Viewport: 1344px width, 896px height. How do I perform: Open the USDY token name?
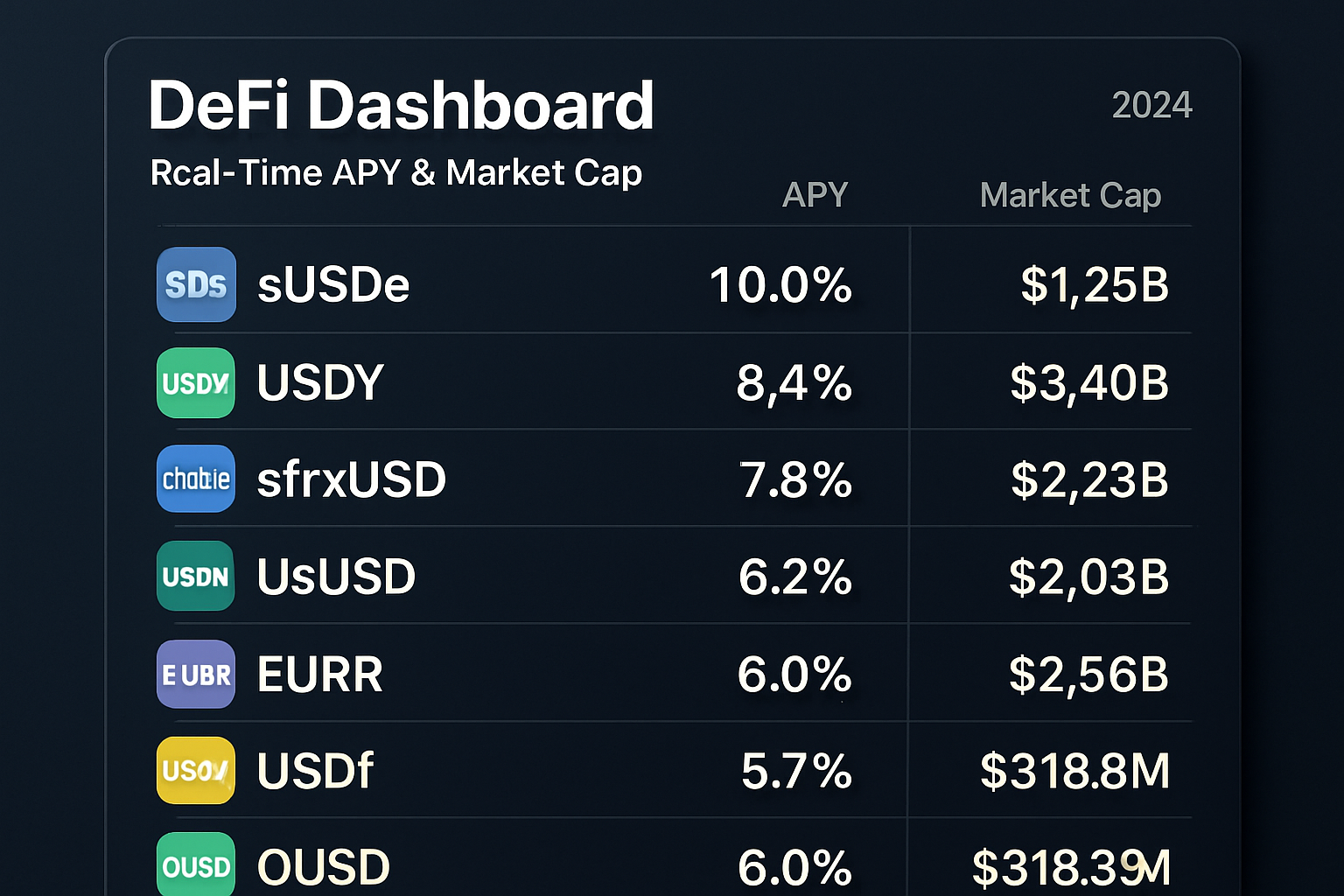pos(320,382)
